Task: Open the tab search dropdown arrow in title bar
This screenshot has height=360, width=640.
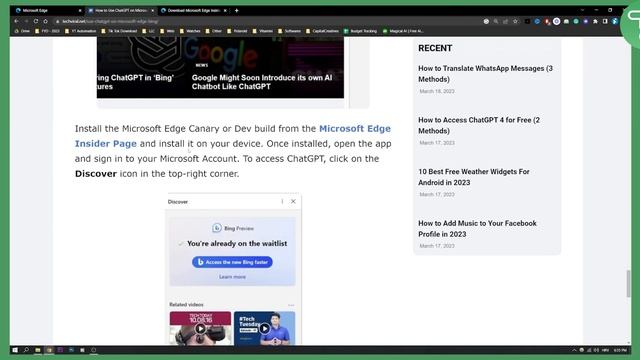Action: [x=582, y=10]
